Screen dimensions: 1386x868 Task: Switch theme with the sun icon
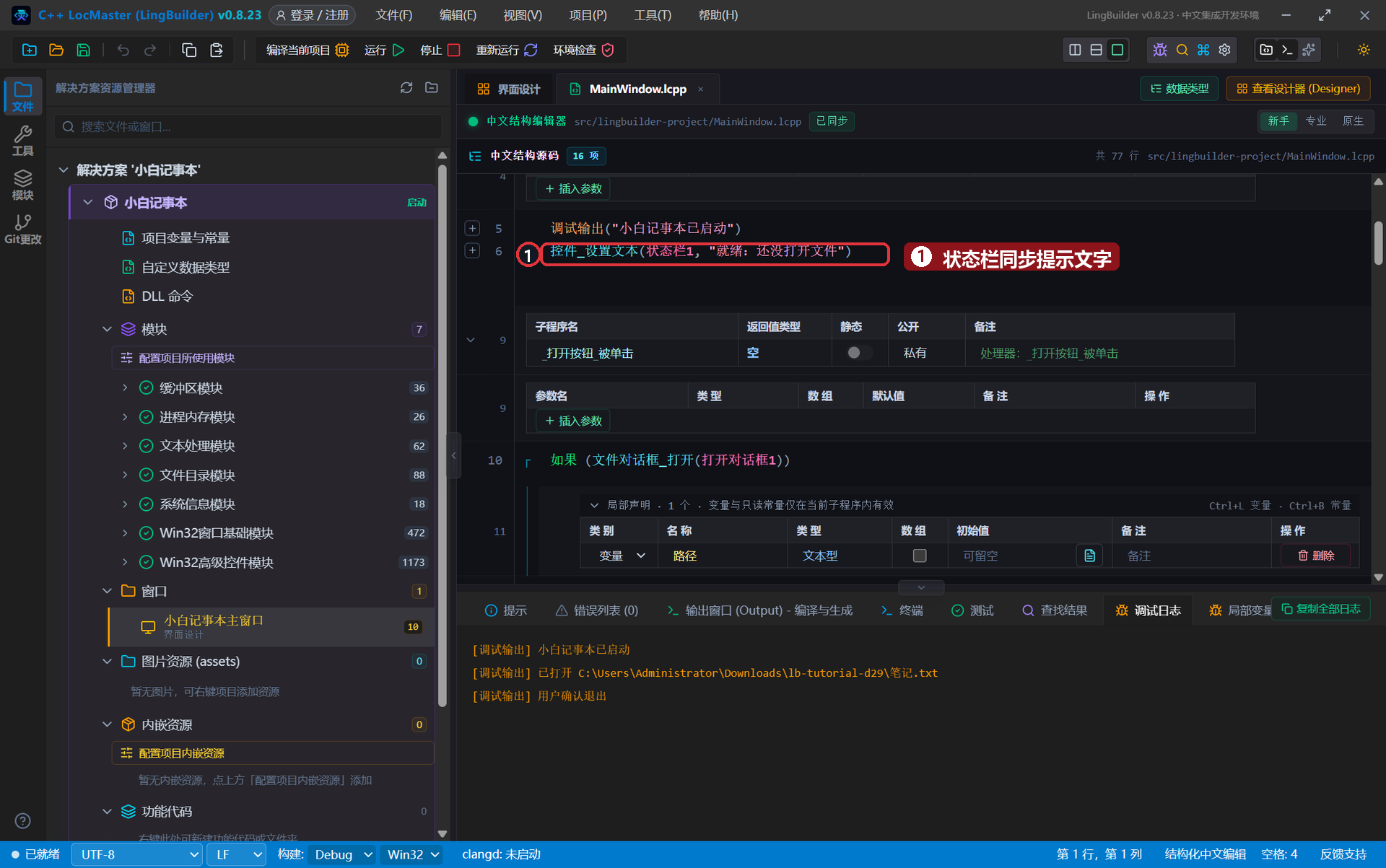coord(1364,50)
